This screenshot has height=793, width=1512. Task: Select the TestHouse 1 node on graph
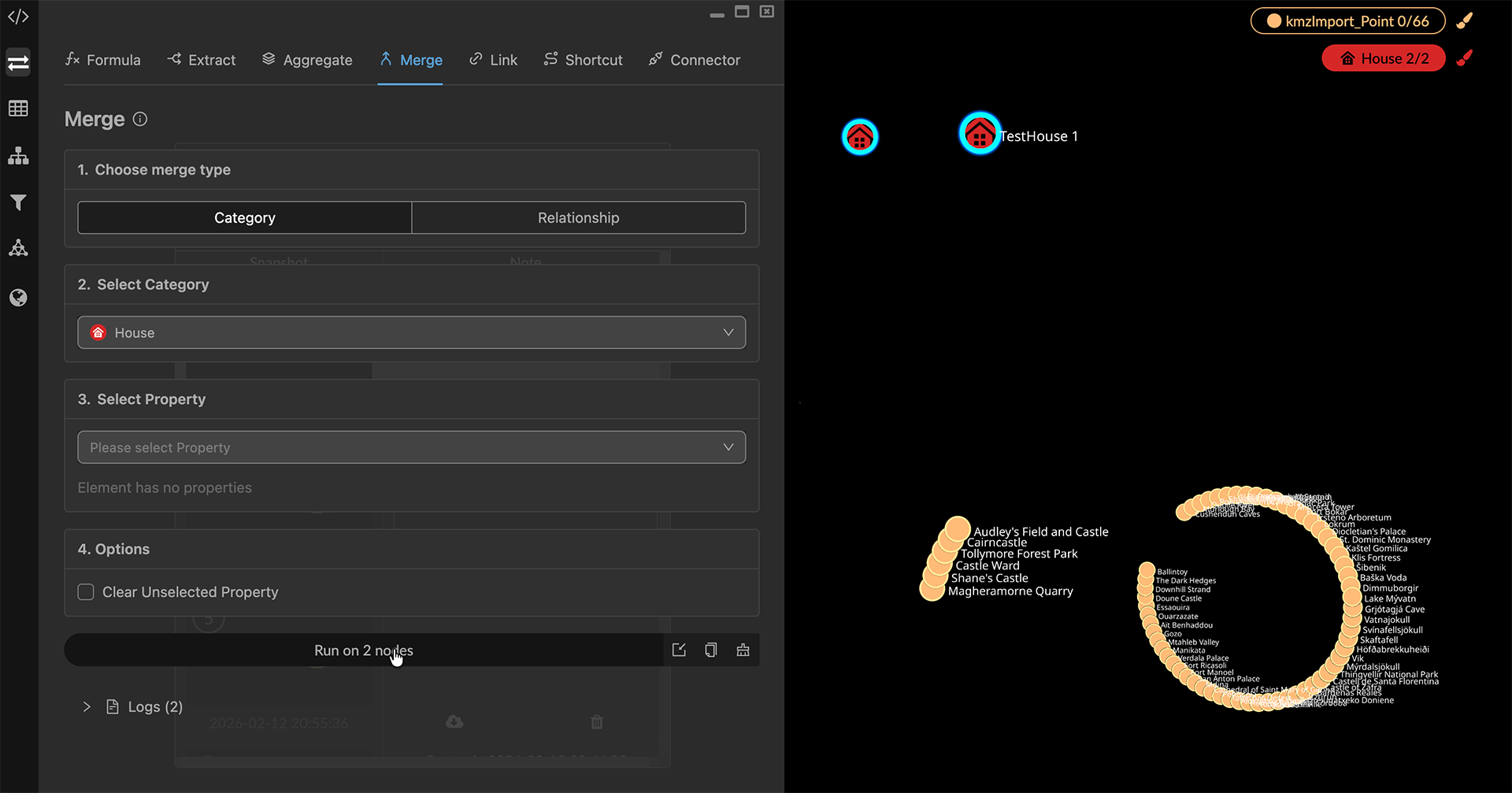pyautogui.click(x=980, y=135)
